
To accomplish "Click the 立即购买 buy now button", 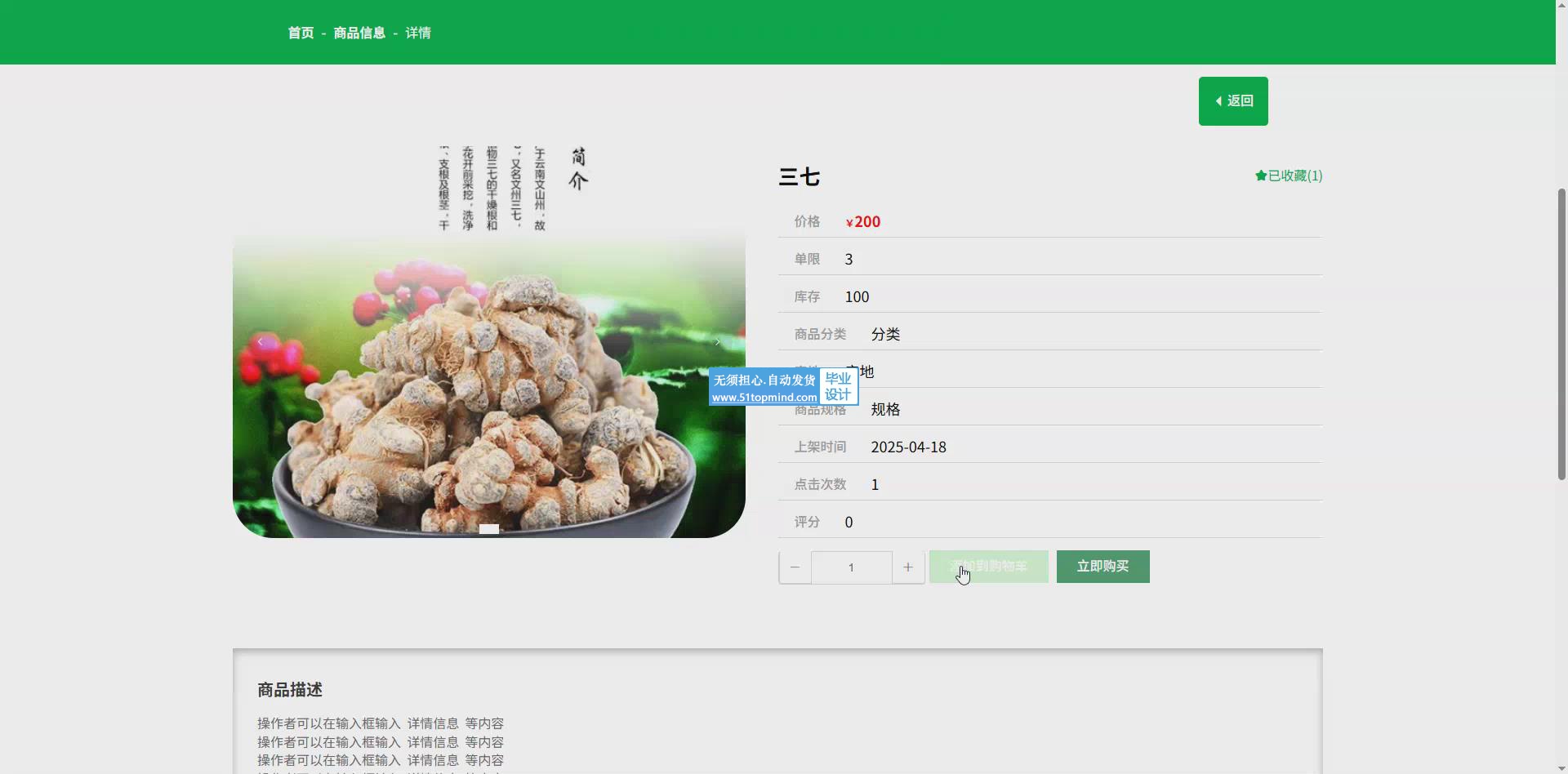I will point(1102,567).
